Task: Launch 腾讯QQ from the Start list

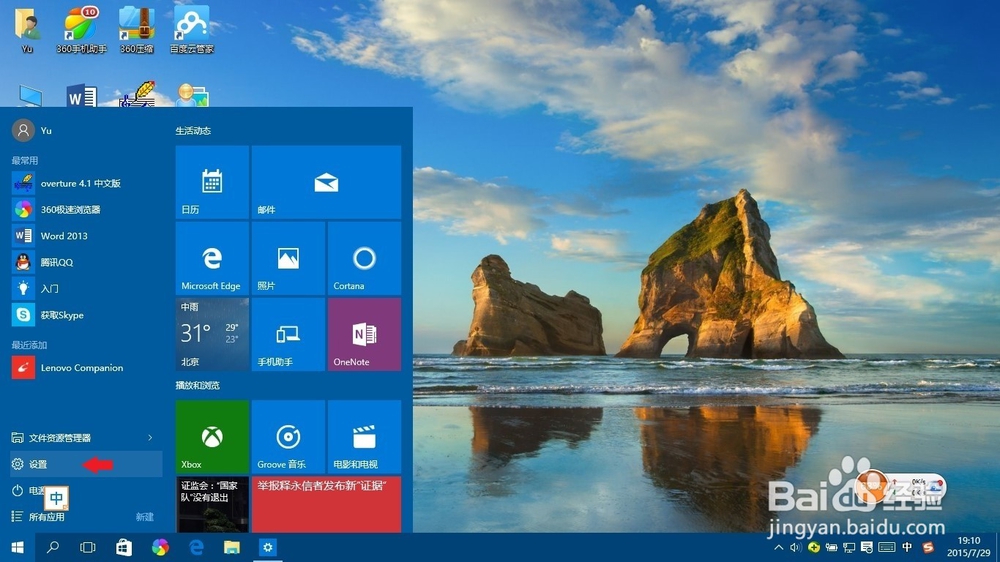Action: [86, 262]
